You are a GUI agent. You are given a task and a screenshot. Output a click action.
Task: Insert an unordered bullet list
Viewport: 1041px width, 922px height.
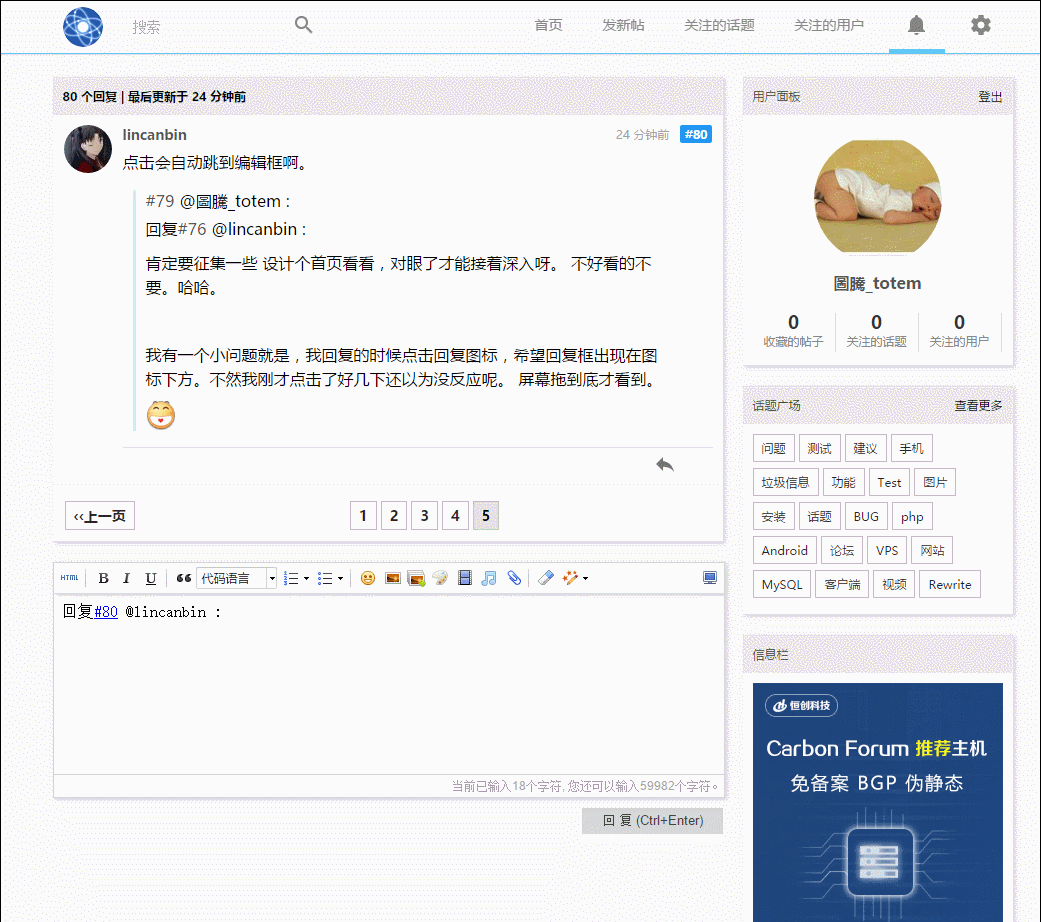(x=325, y=578)
